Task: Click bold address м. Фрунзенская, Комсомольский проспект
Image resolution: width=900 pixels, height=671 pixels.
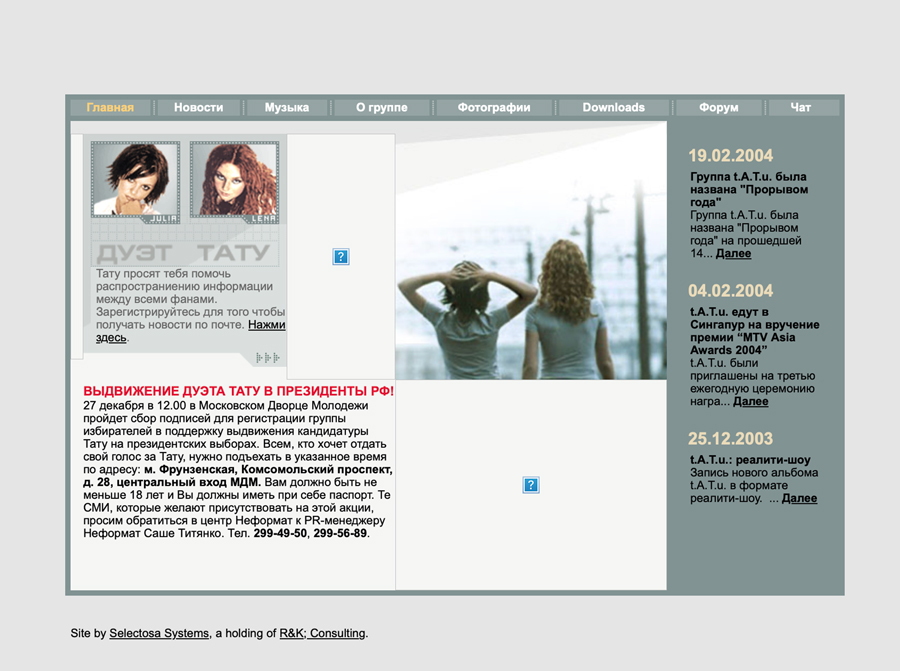Action: coord(269,470)
